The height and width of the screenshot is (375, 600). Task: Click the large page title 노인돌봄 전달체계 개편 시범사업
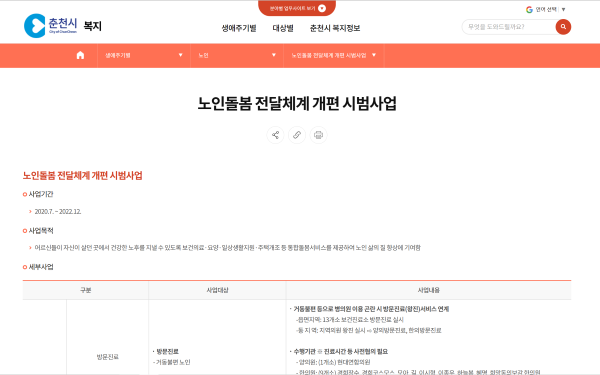click(297, 103)
